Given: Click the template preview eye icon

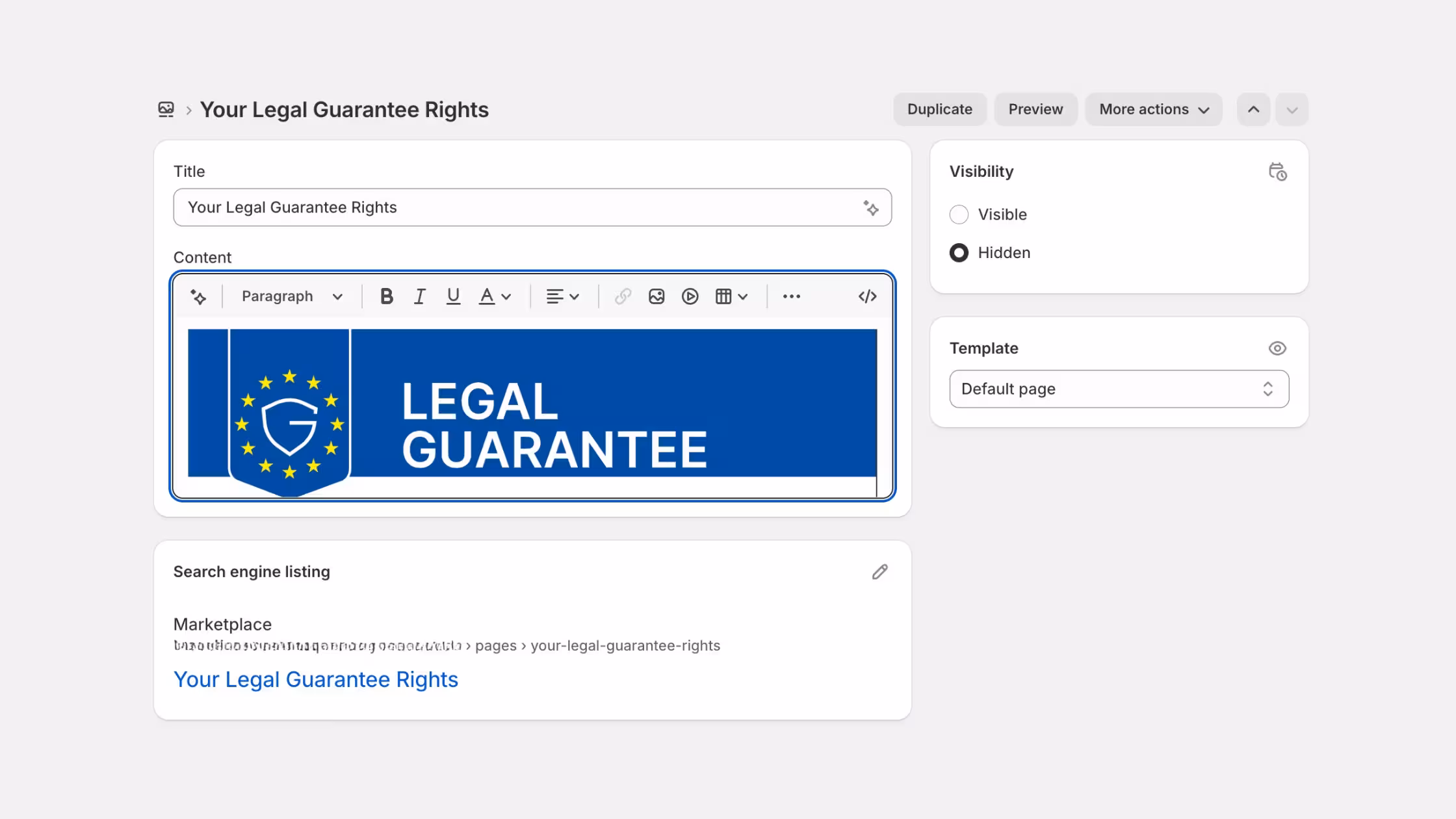Looking at the screenshot, I should pos(1277,348).
